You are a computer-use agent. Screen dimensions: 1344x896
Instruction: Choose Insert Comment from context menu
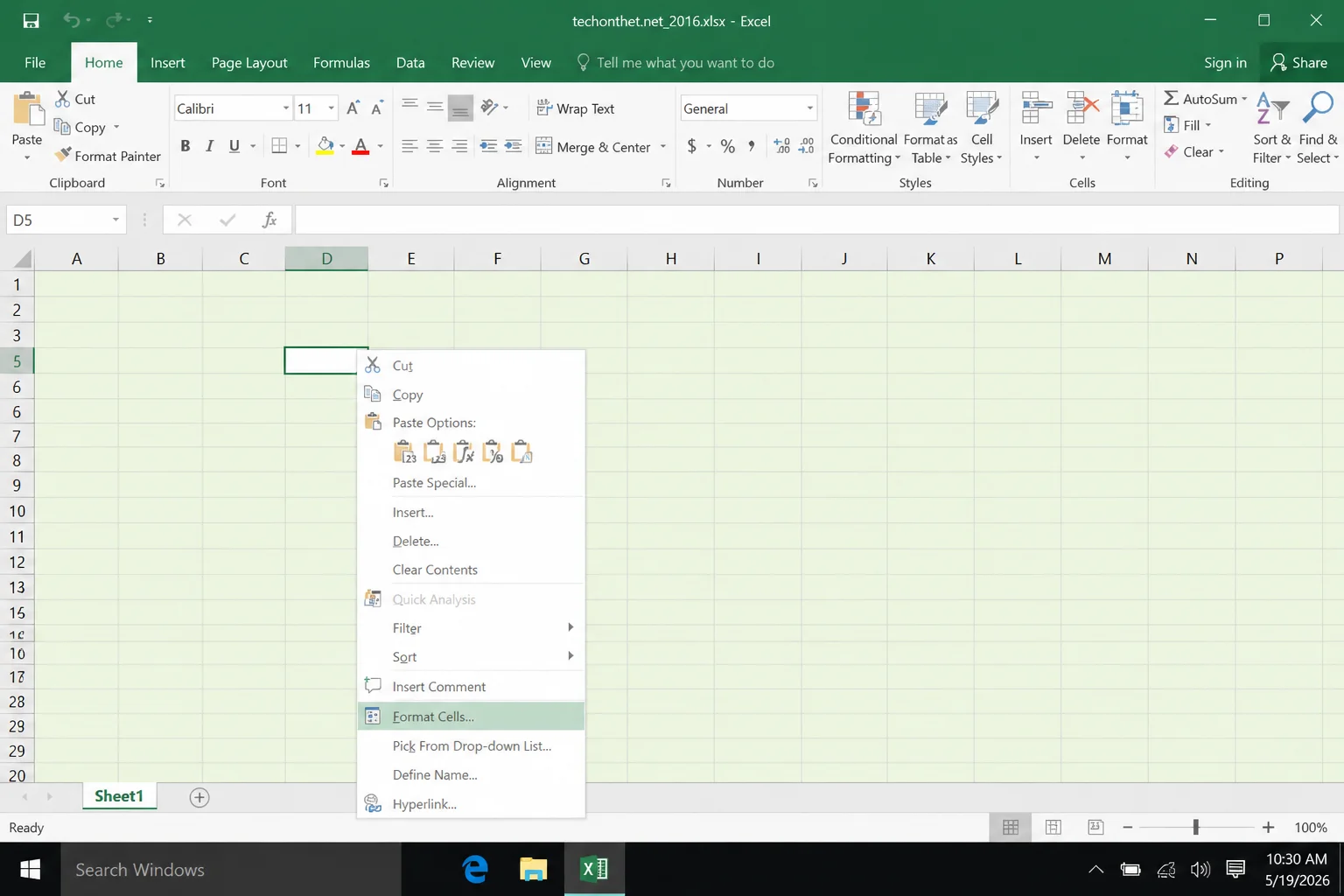pos(471,686)
